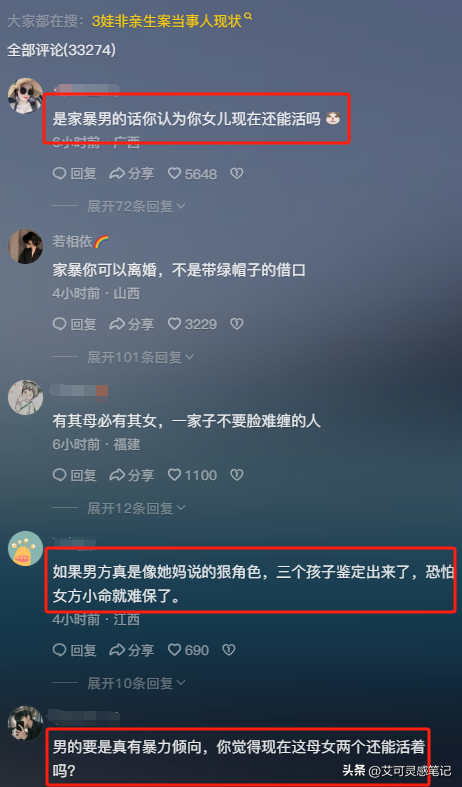Share the 福建 comment with 1100 likes
The height and width of the screenshot is (787, 462).
[132, 475]
